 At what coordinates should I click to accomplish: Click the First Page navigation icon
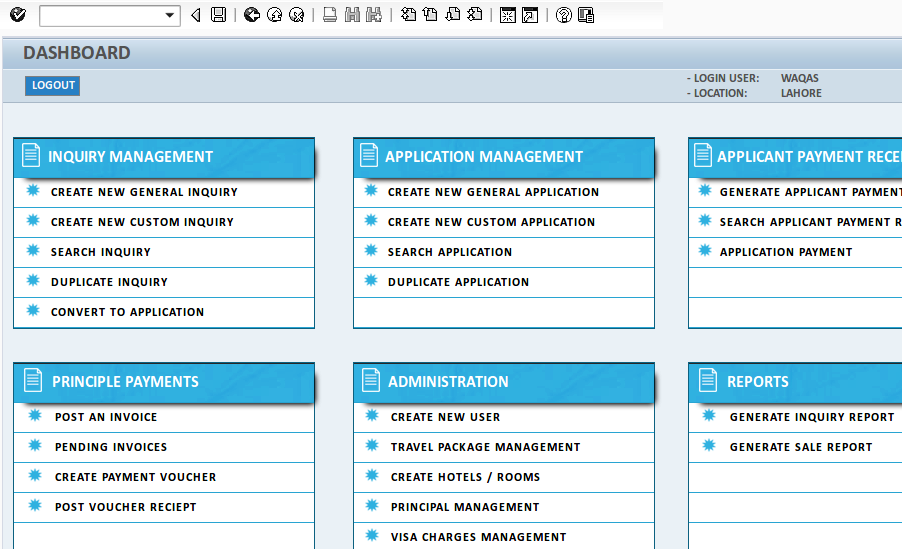408,15
